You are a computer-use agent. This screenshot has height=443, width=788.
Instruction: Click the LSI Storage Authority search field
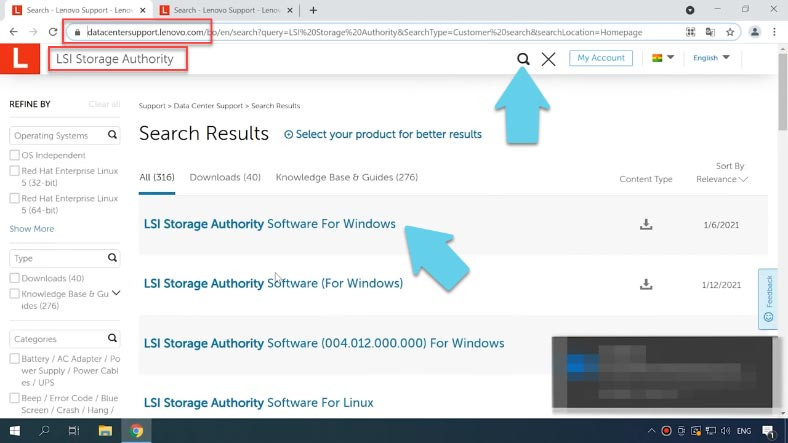(x=118, y=59)
